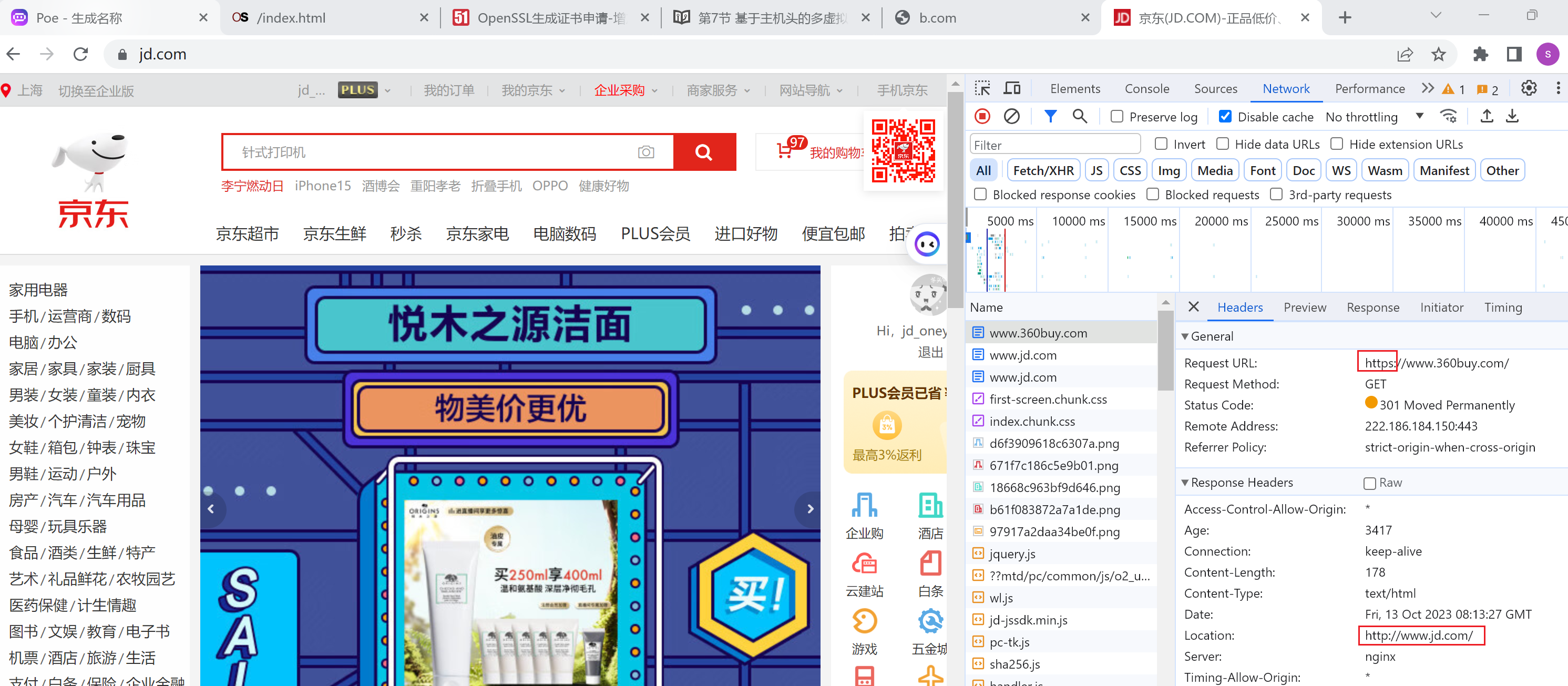Viewport: 1568px width, 686px height.
Task: Expand more DevTools tabs chevron
Action: pyautogui.click(x=1428, y=88)
